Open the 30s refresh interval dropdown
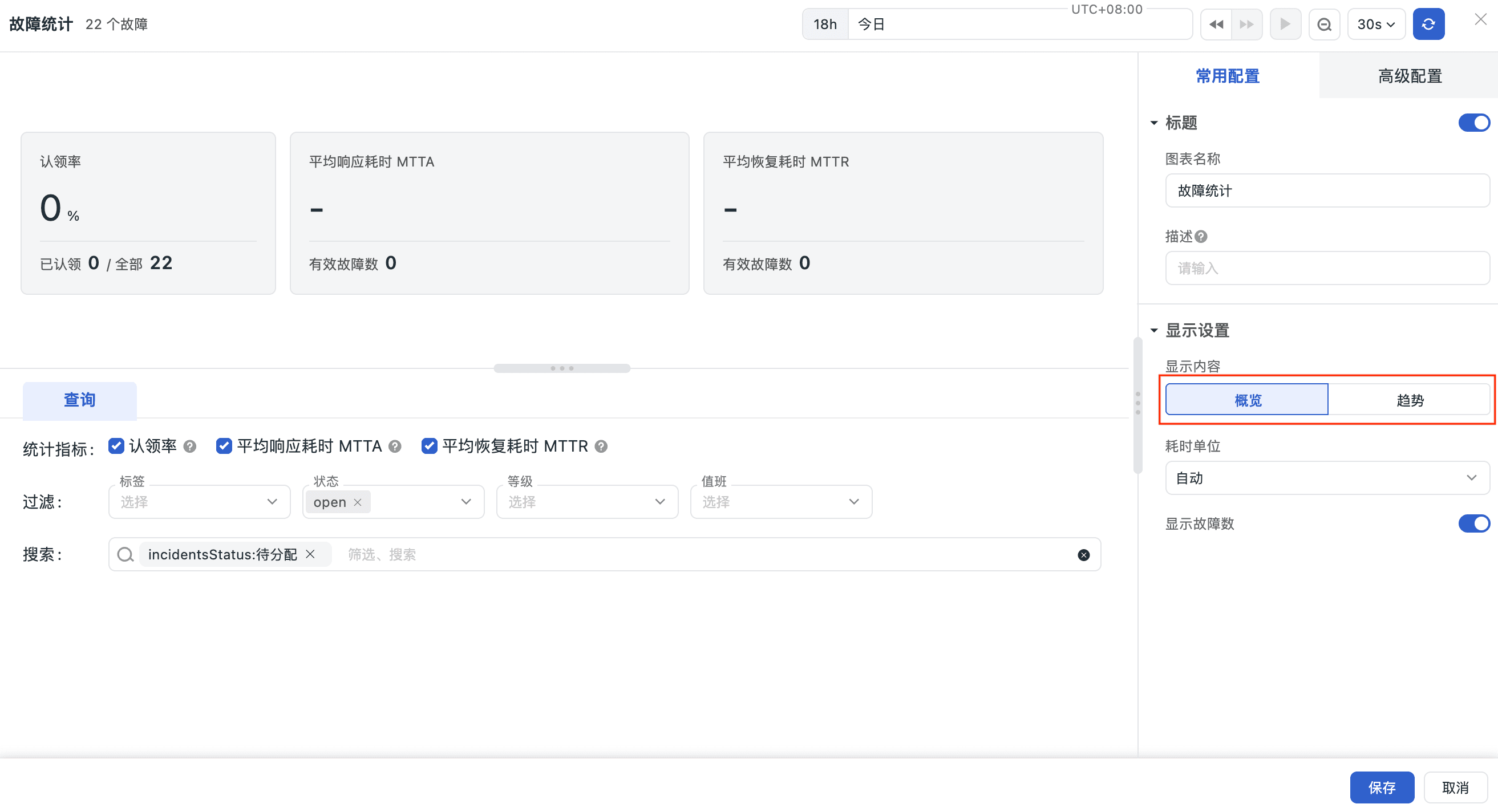The image size is (1498, 812). (x=1376, y=25)
